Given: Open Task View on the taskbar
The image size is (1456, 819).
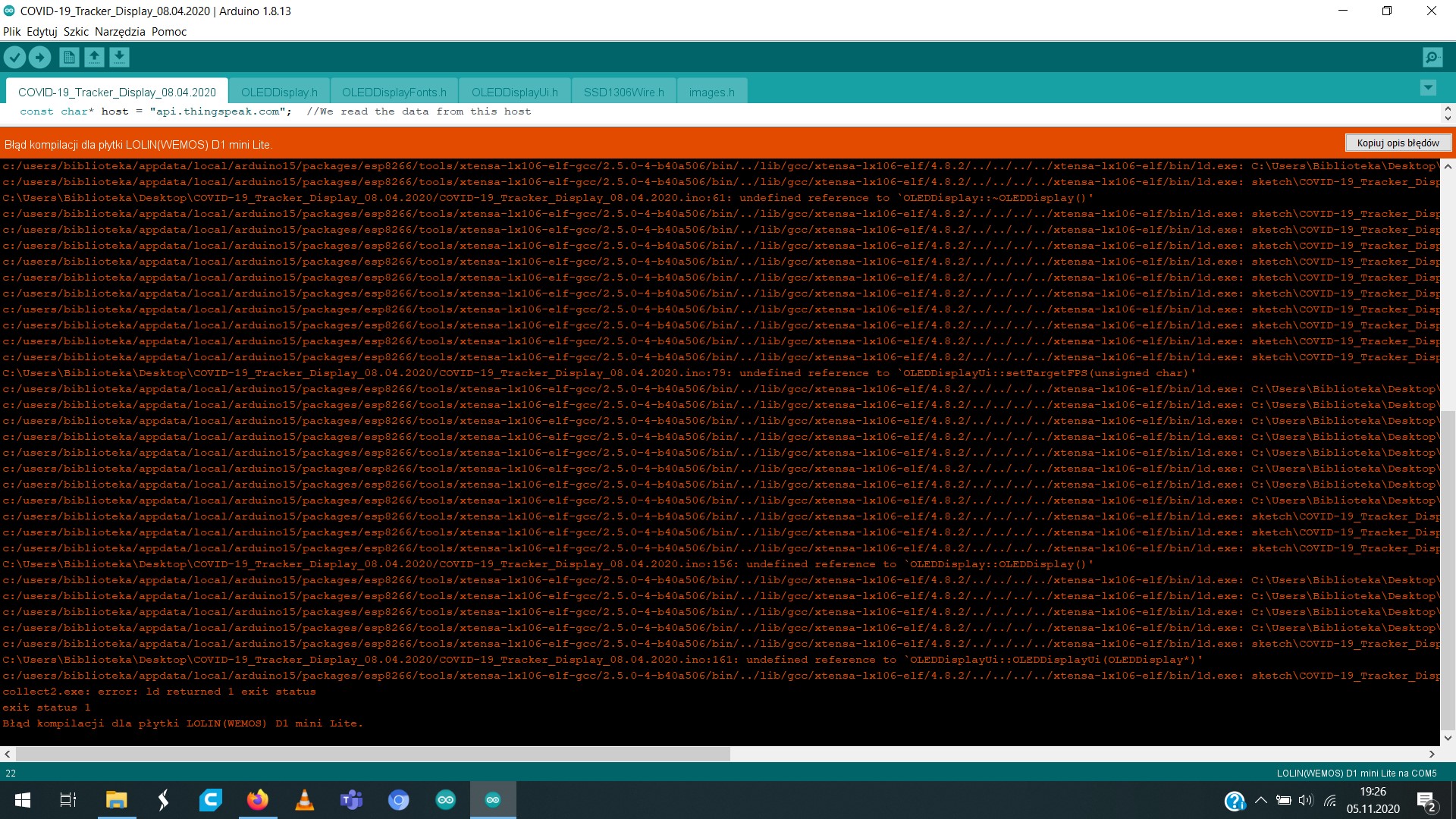Looking at the screenshot, I should pos(68,800).
